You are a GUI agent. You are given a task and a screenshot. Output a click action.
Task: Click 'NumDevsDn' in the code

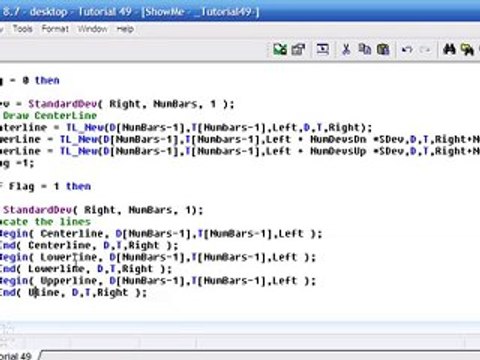coord(338,139)
